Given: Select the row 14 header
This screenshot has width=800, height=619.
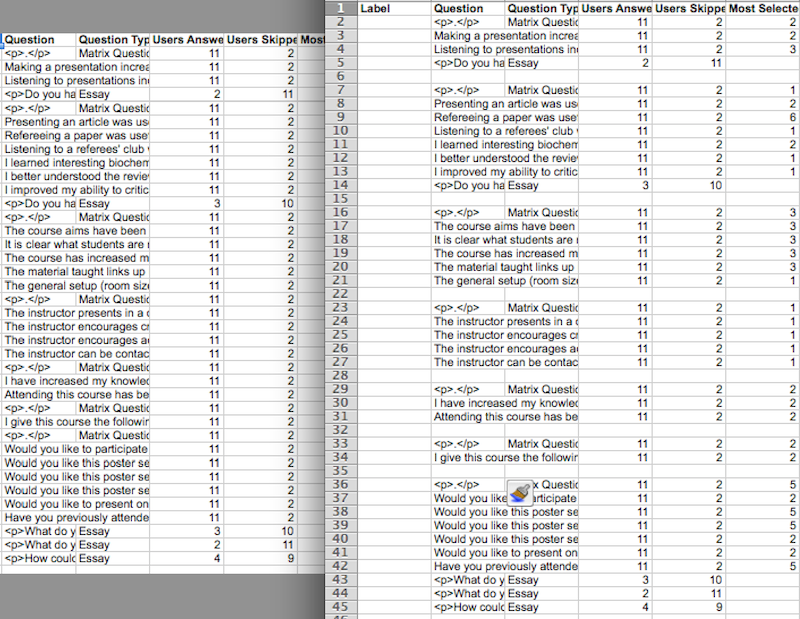Looking at the screenshot, I should pos(340,185).
